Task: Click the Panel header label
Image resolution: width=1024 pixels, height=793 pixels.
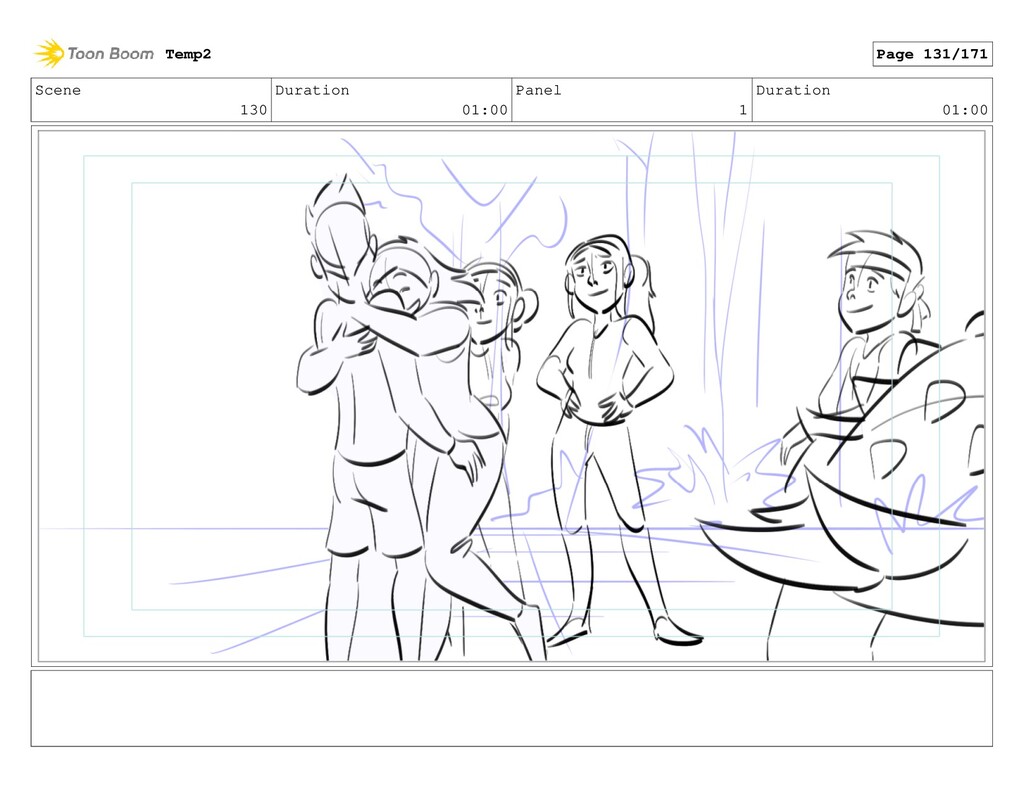Action: (538, 90)
